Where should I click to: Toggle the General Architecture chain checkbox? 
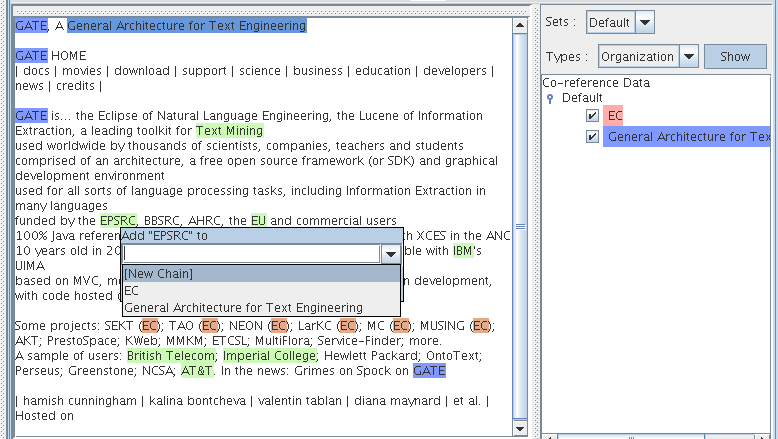[x=593, y=136]
